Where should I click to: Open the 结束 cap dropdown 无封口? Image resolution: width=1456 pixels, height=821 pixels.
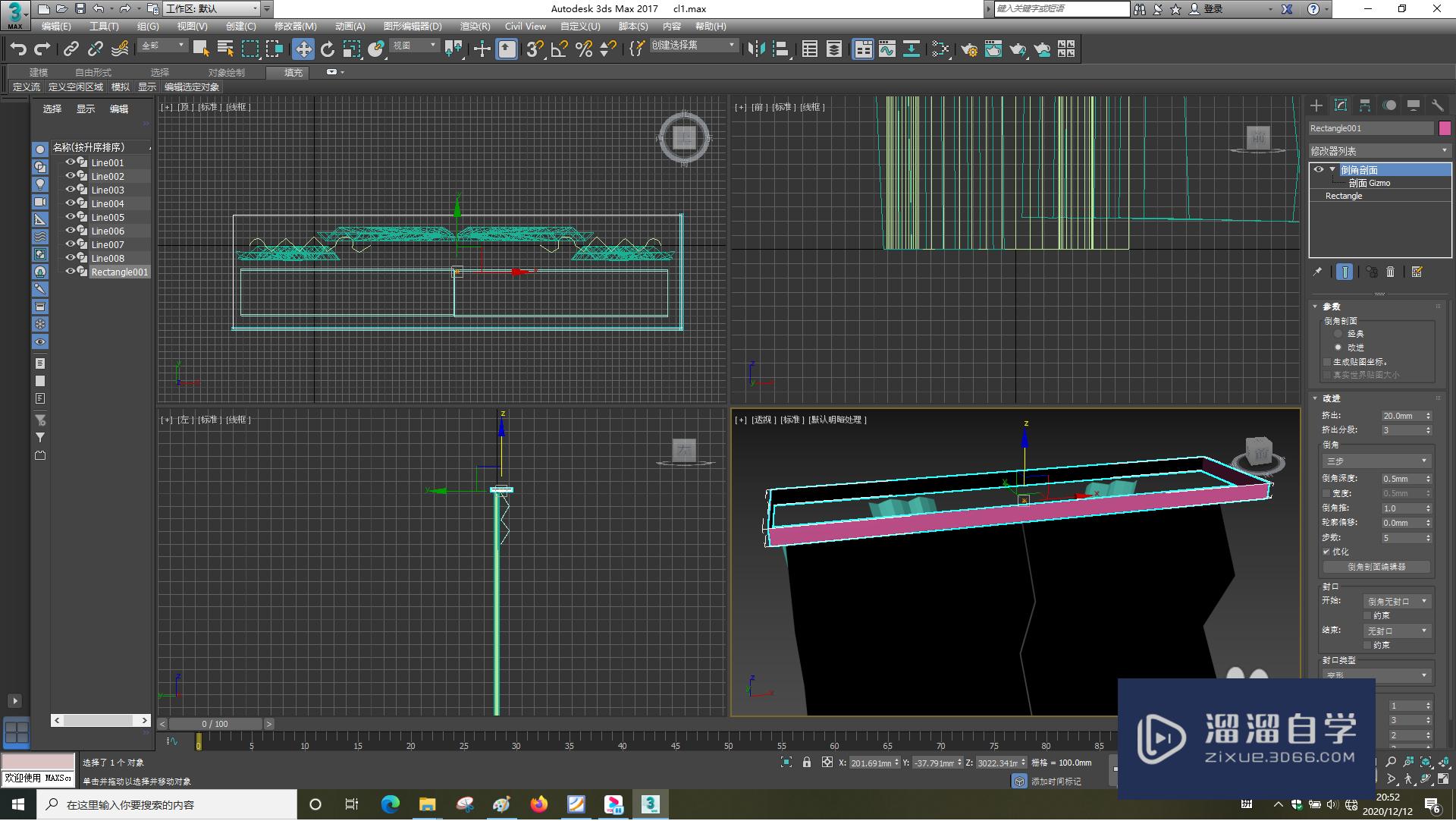tap(1397, 631)
